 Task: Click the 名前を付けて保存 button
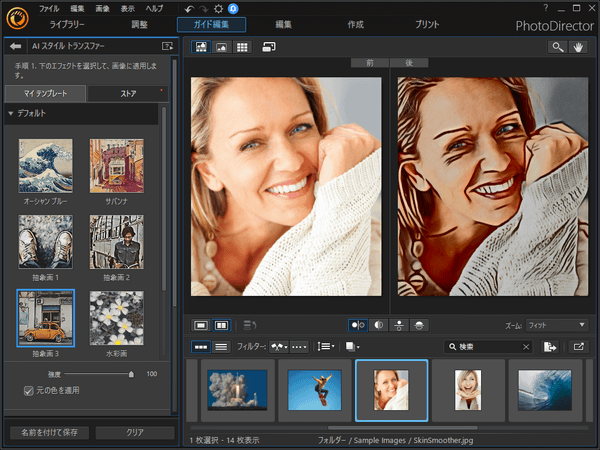[x=49, y=433]
